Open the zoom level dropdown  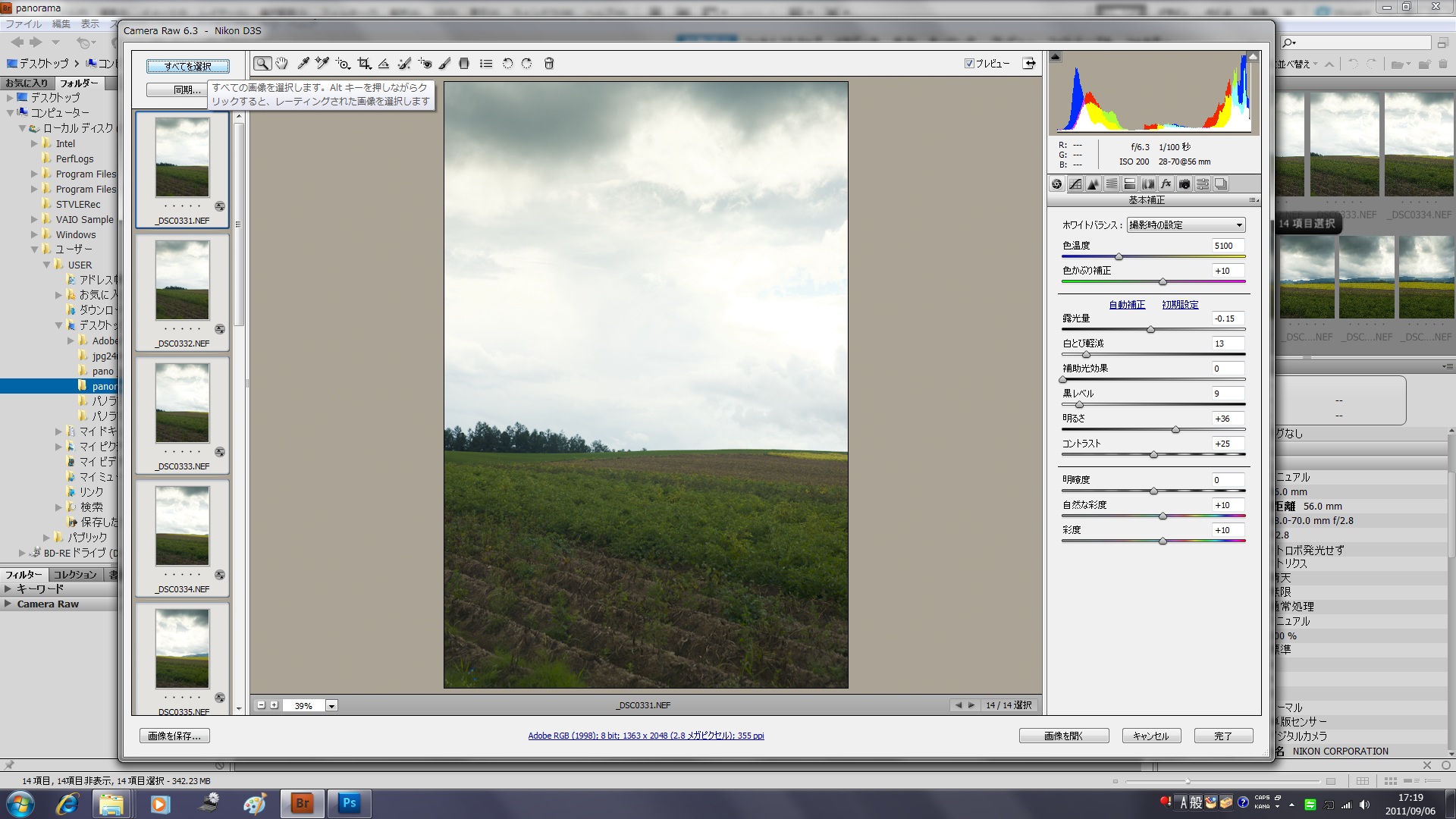tap(331, 706)
